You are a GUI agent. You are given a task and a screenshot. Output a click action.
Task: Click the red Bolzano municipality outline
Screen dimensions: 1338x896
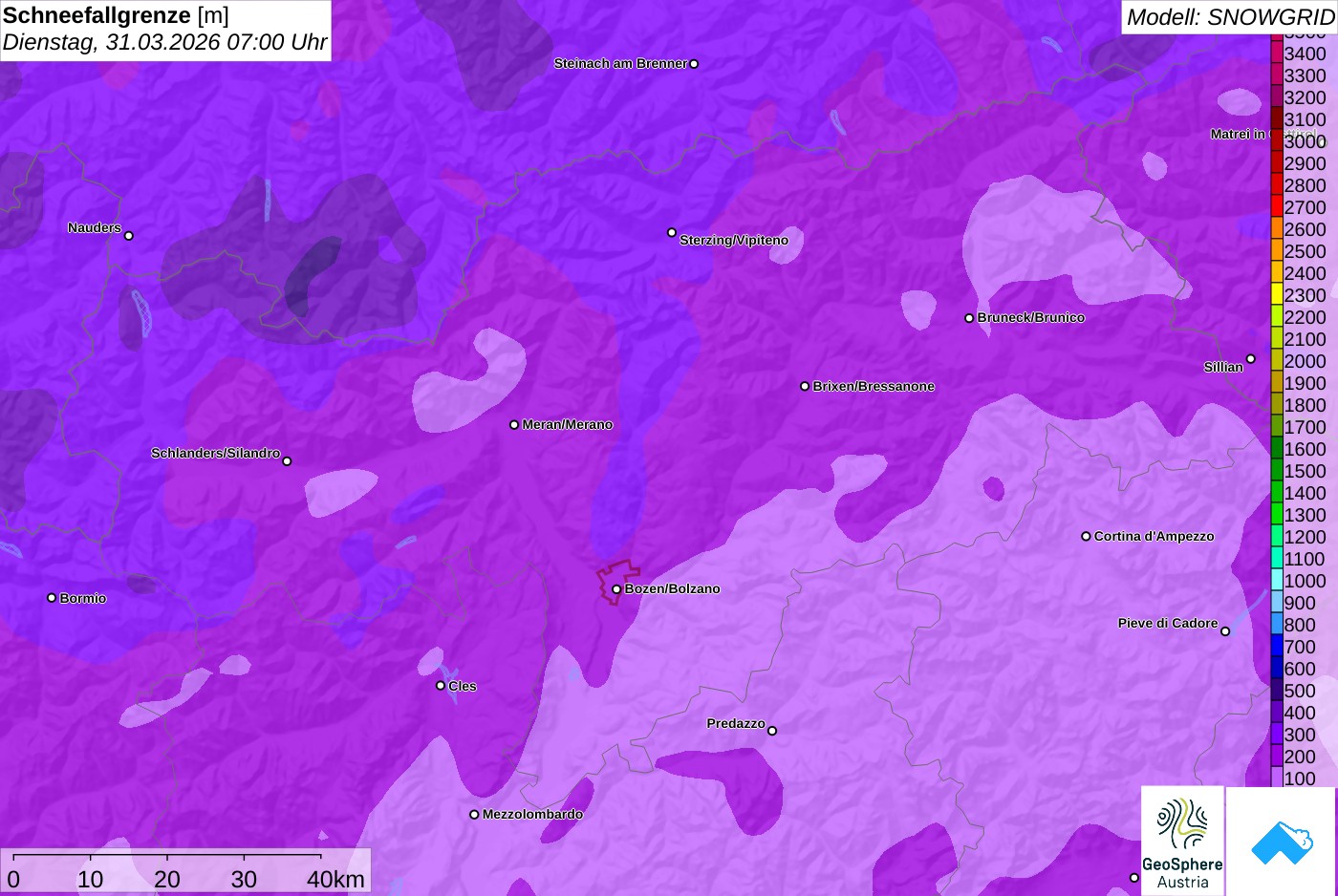point(617,581)
